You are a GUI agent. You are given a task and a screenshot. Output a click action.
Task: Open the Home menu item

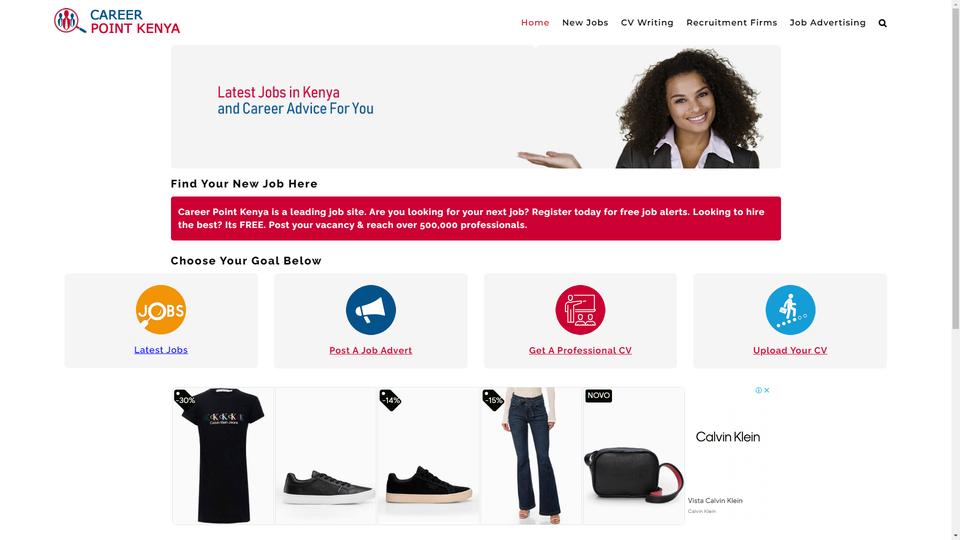tap(535, 23)
